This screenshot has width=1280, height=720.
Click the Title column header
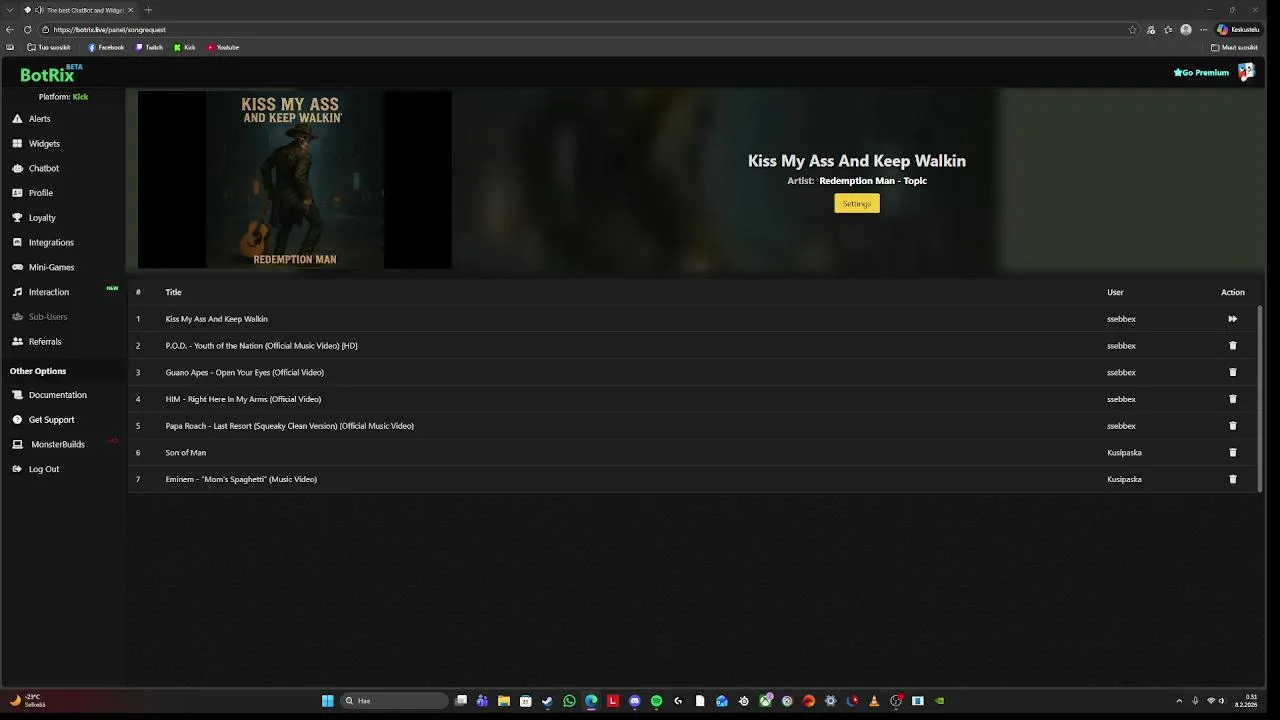tap(173, 292)
